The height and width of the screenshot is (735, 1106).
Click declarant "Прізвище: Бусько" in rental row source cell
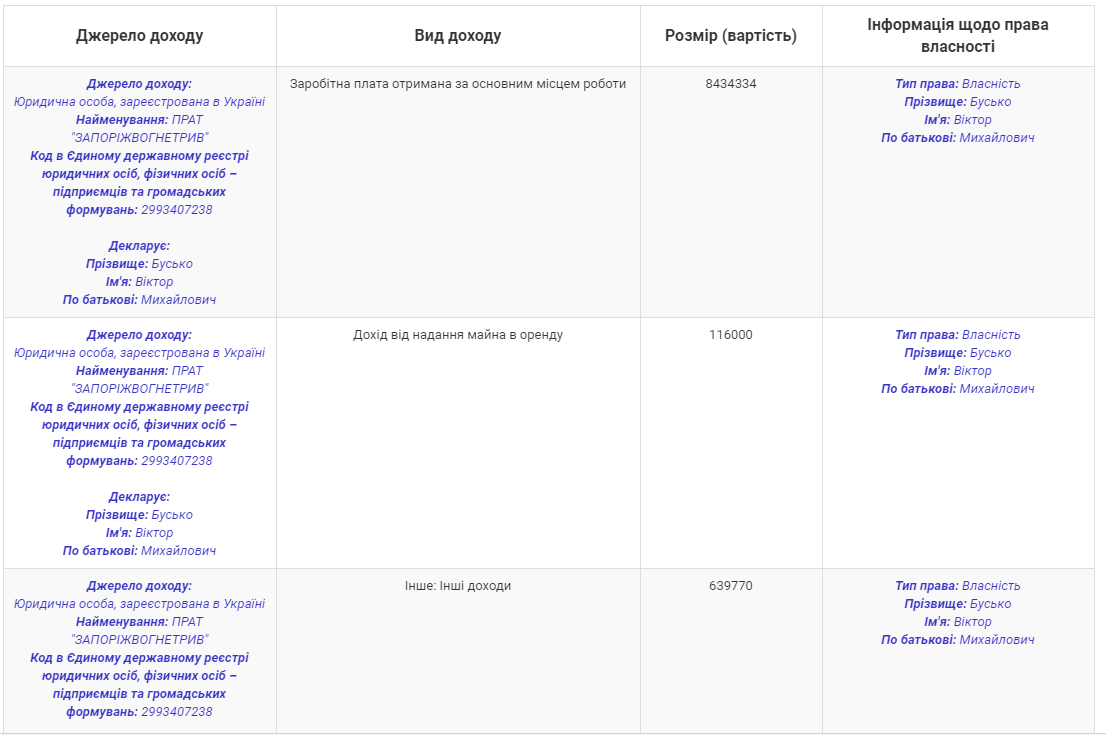(x=139, y=515)
